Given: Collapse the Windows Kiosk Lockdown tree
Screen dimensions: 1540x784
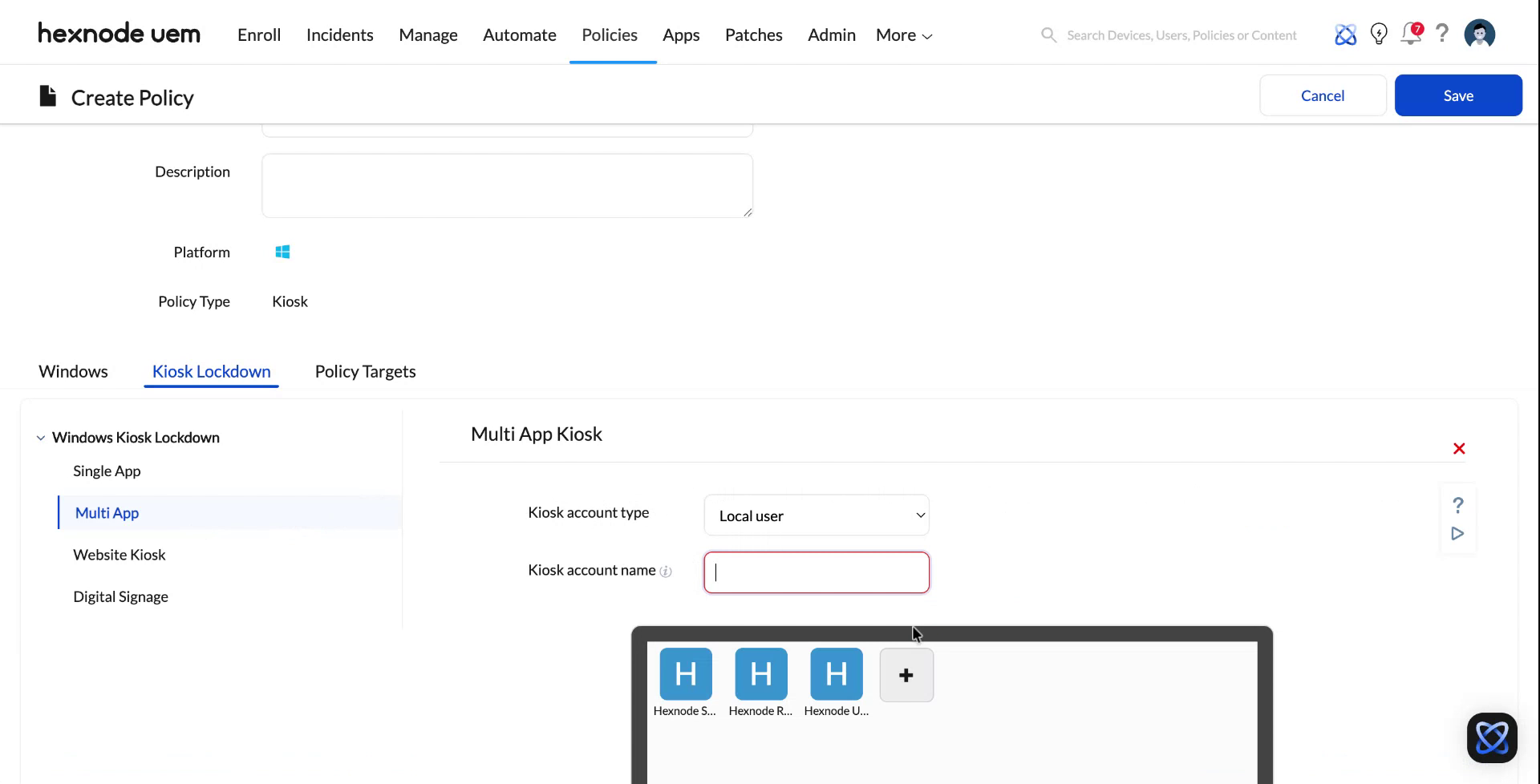Looking at the screenshot, I should click(x=41, y=437).
